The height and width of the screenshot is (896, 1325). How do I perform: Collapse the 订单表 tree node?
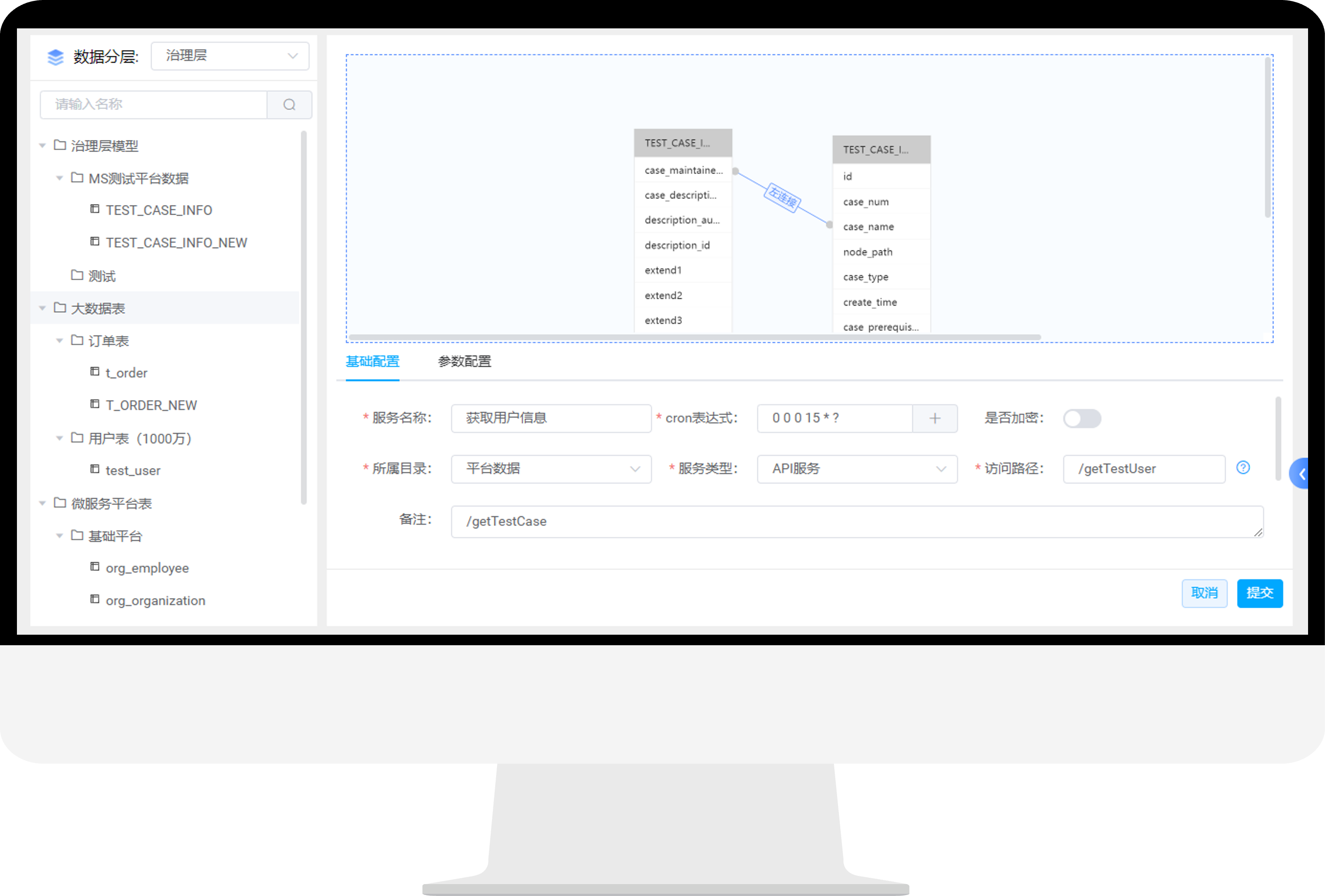point(59,341)
